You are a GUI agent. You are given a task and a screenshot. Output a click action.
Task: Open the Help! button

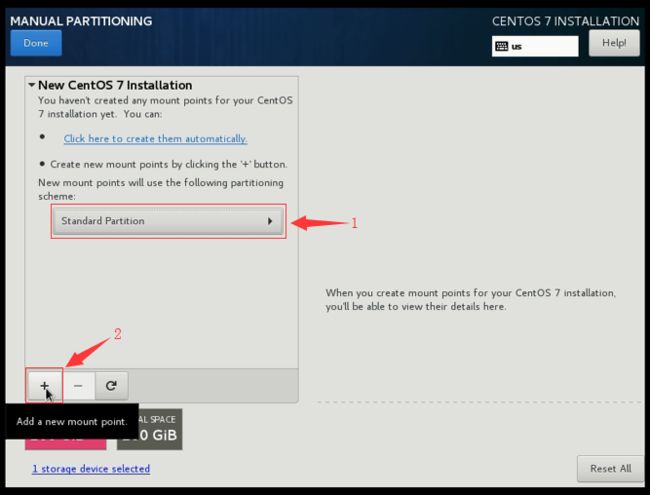(614, 43)
